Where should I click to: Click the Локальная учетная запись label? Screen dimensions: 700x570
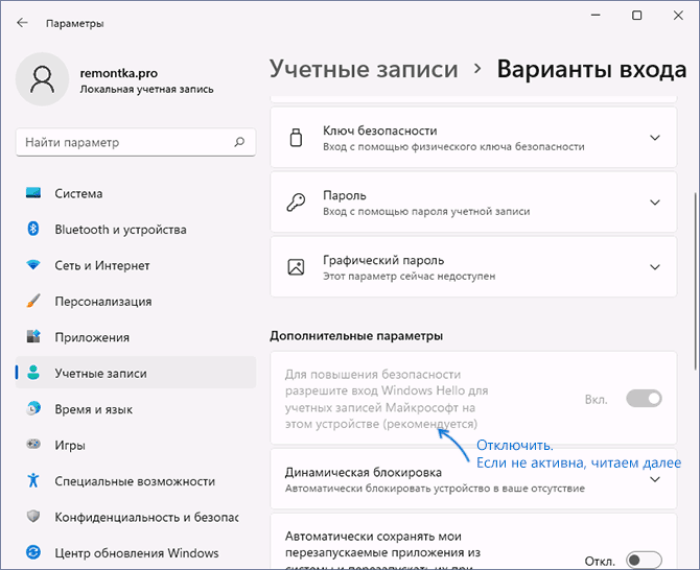click(x=146, y=89)
